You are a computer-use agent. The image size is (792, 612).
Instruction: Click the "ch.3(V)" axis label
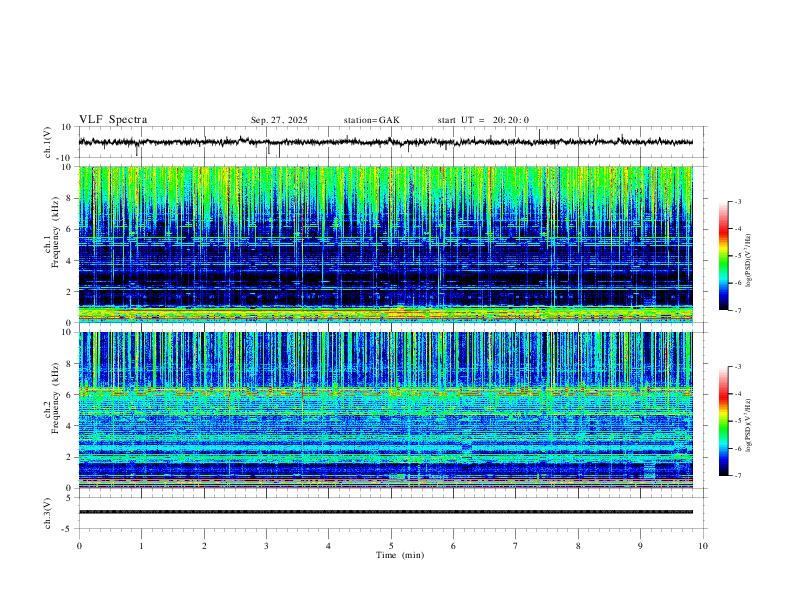point(48,513)
